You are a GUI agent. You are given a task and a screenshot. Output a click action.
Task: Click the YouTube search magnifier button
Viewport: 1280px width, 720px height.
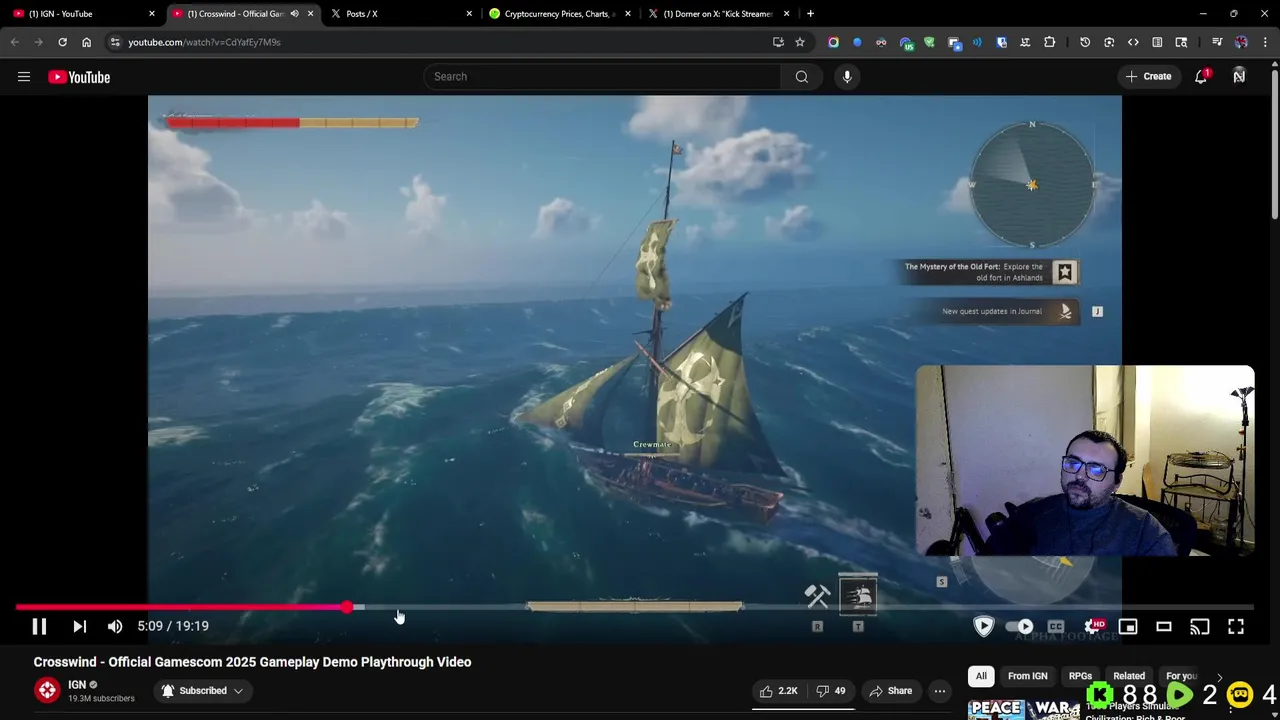(802, 77)
